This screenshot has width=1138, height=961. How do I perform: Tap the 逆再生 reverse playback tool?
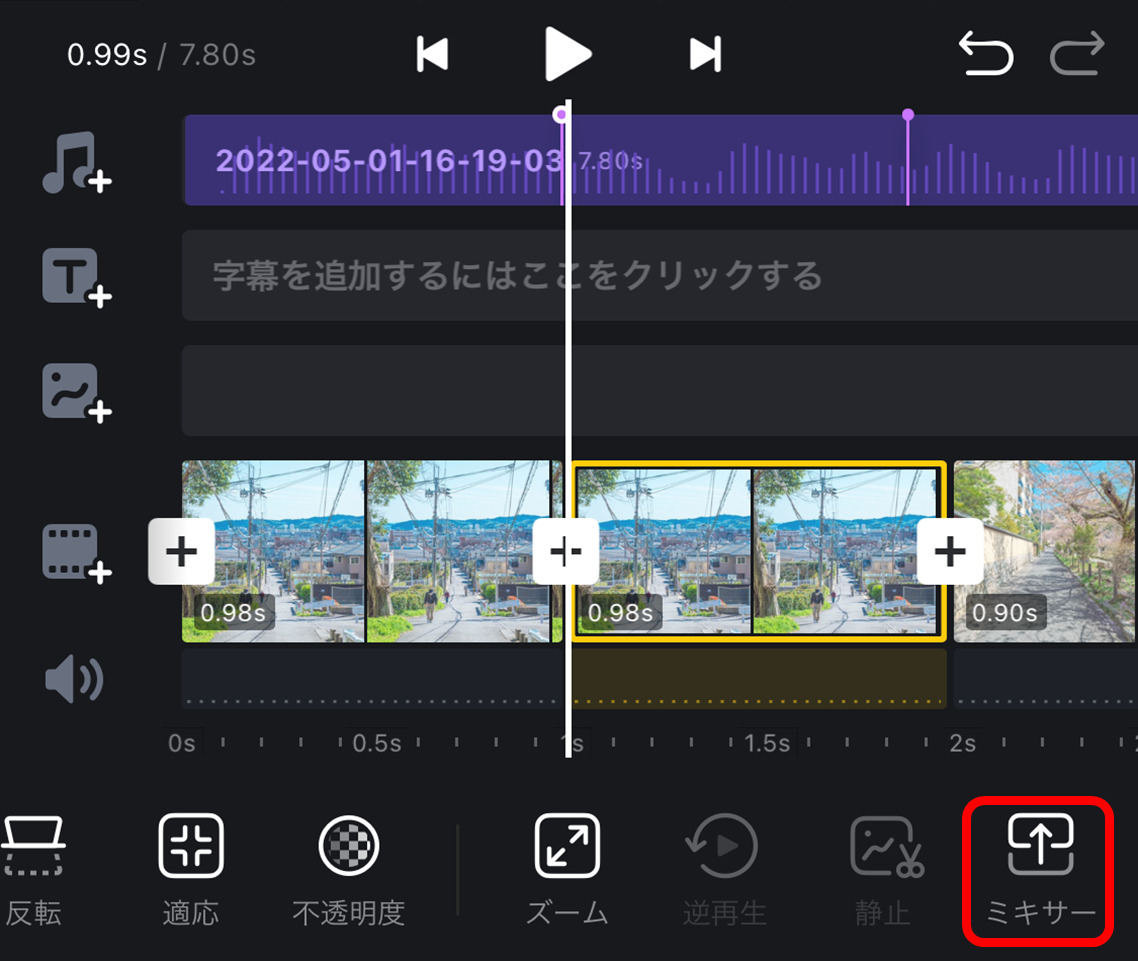click(x=724, y=871)
